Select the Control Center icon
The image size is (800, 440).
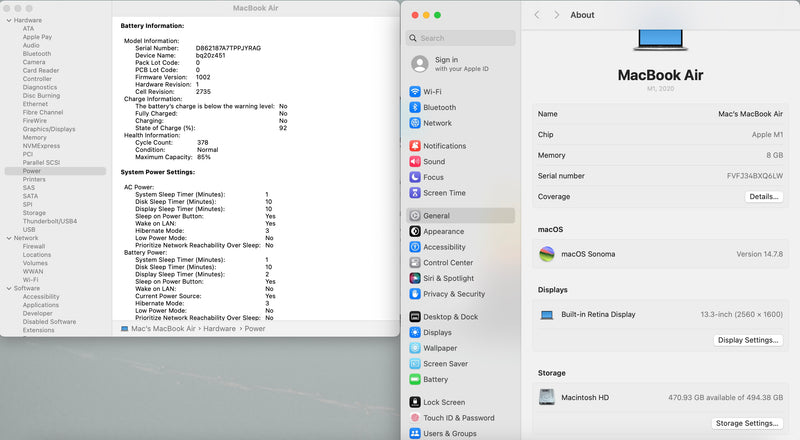415,263
